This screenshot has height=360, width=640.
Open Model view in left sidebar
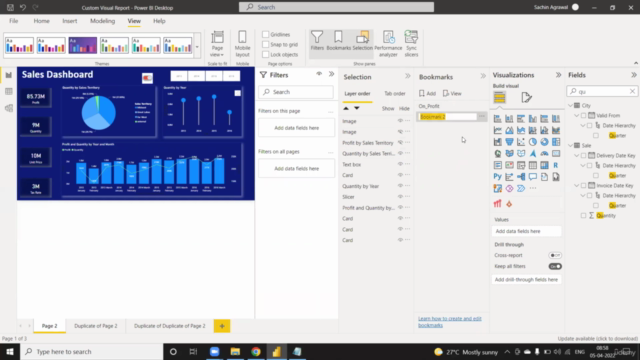tap(9, 108)
